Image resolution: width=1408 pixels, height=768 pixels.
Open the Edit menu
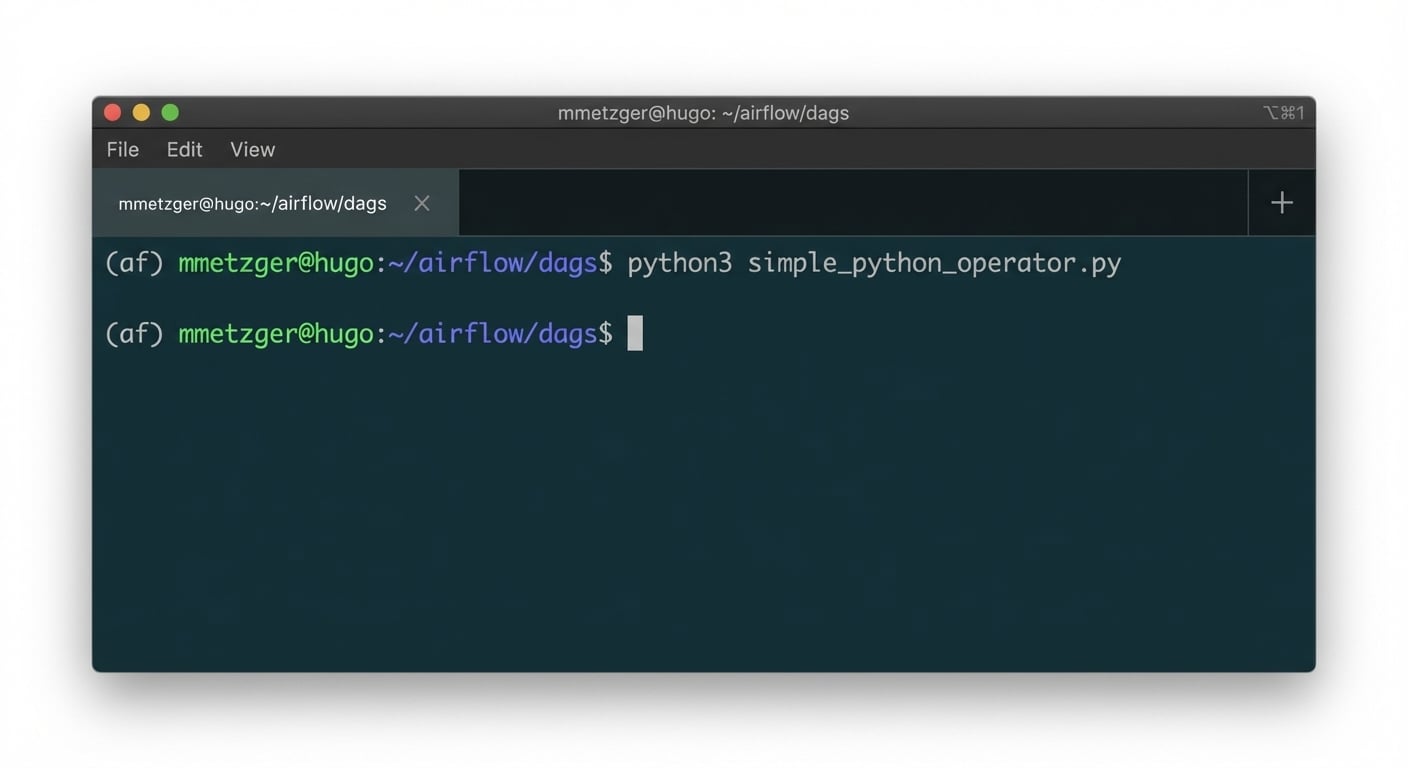click(184, 149)
